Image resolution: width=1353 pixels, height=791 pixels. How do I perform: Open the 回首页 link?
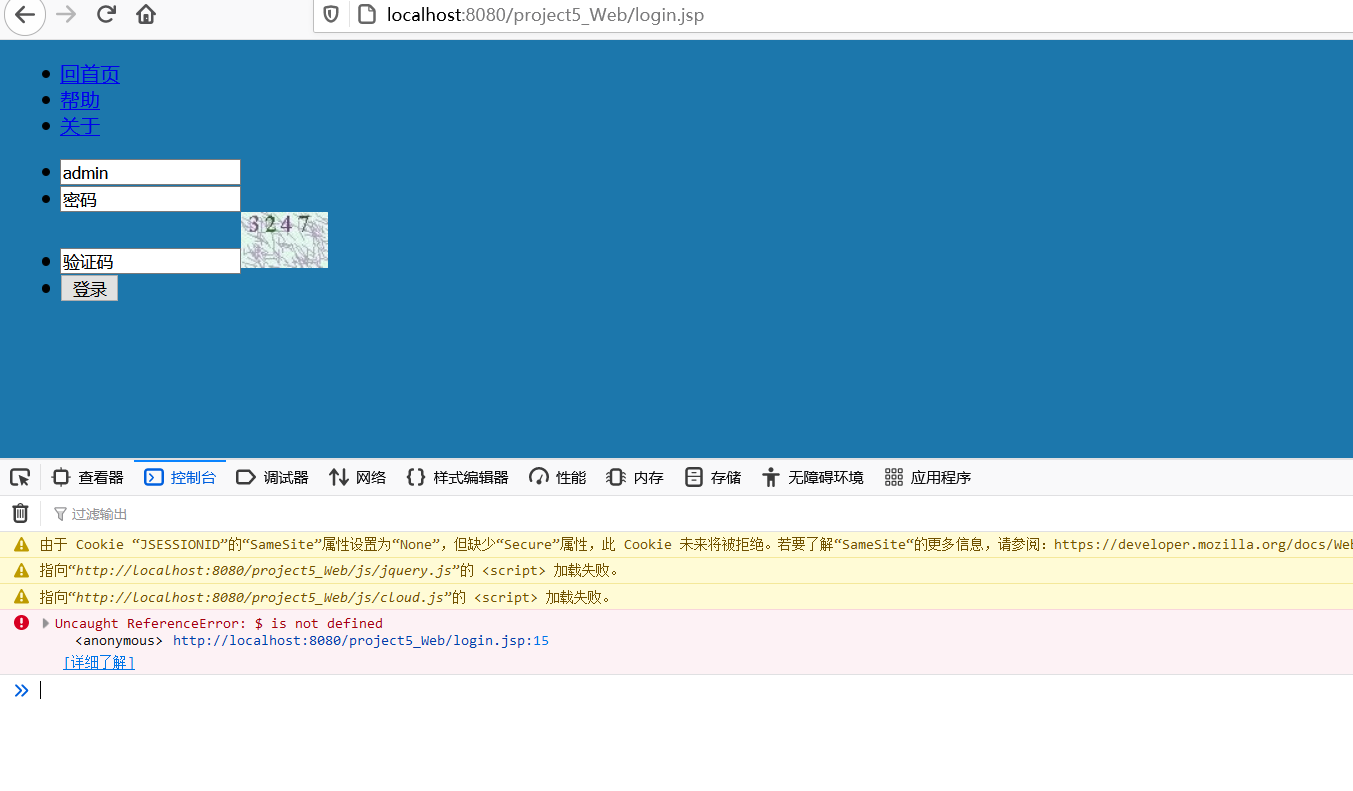(x=90, y=74)
